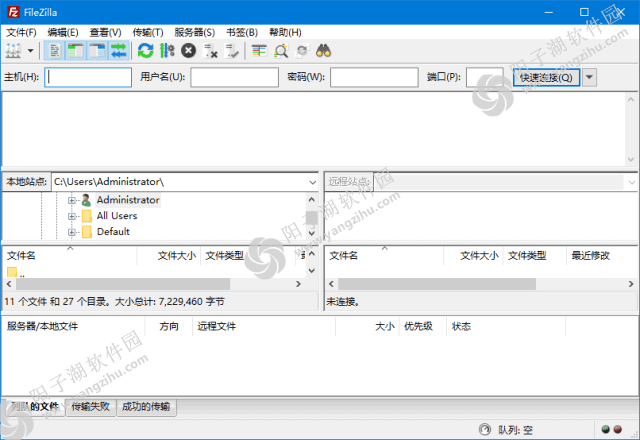Open the 文件(F) menu

(x=21, y=32)
